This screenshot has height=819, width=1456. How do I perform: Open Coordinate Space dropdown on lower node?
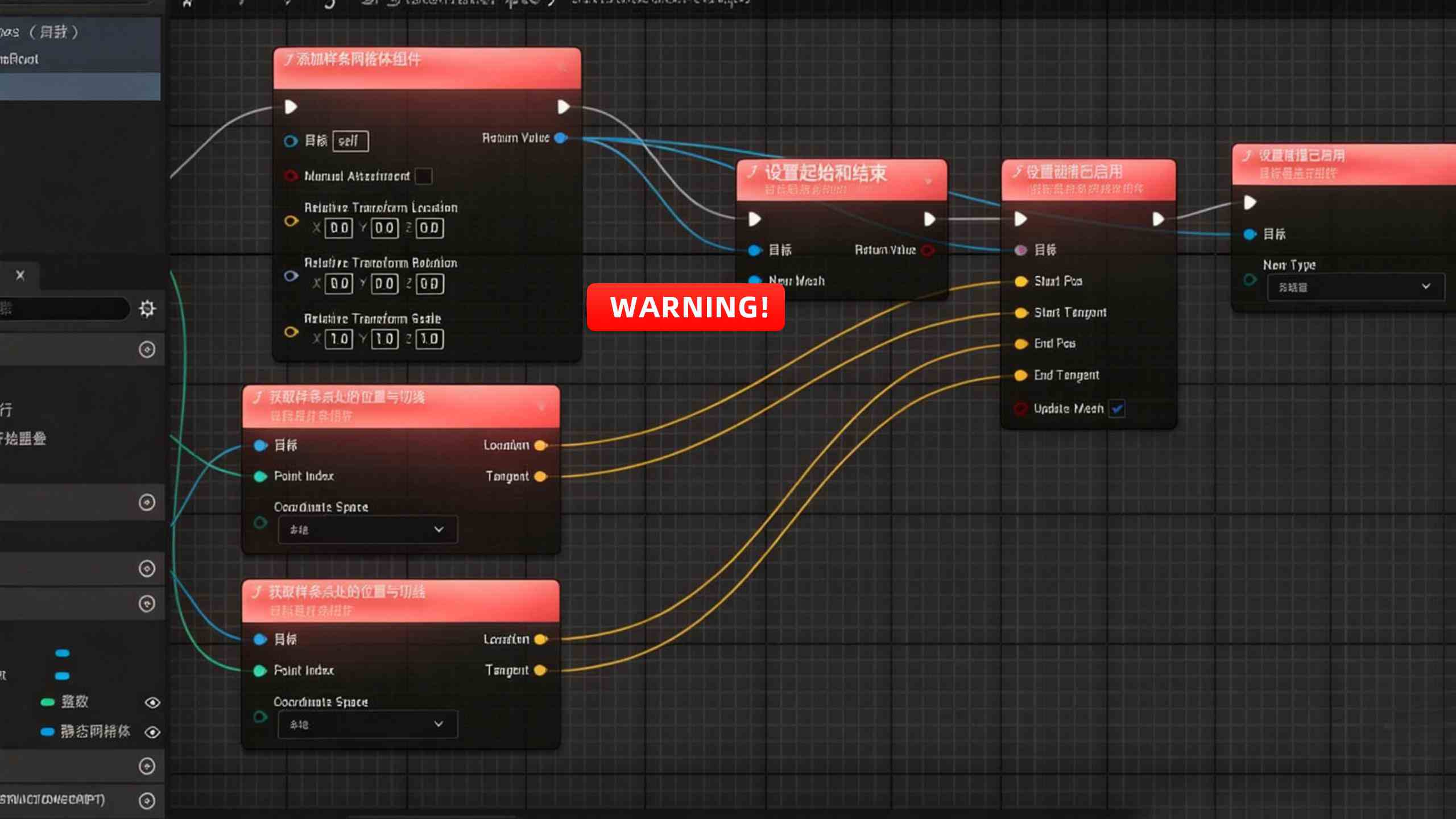coord(367,724)
